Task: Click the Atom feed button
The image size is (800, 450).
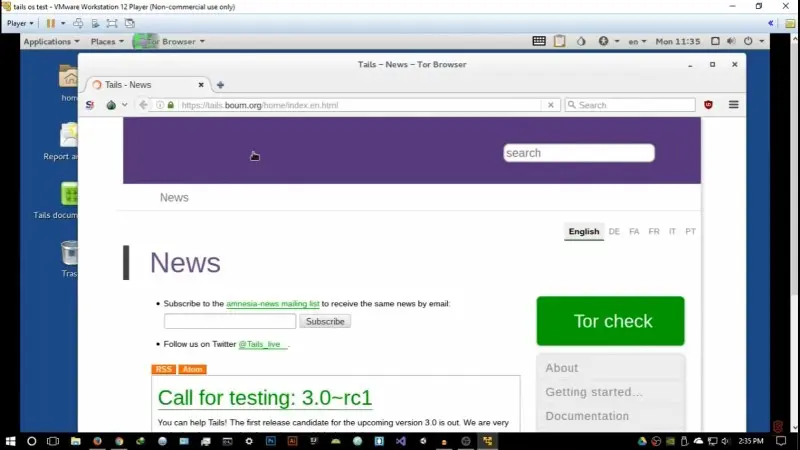Action: click(192, 369)
